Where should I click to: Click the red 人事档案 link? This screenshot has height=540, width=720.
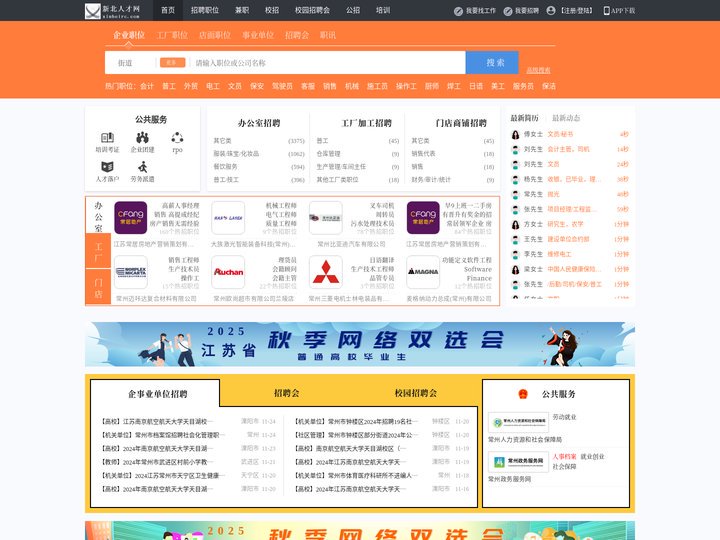click(564, 456)
